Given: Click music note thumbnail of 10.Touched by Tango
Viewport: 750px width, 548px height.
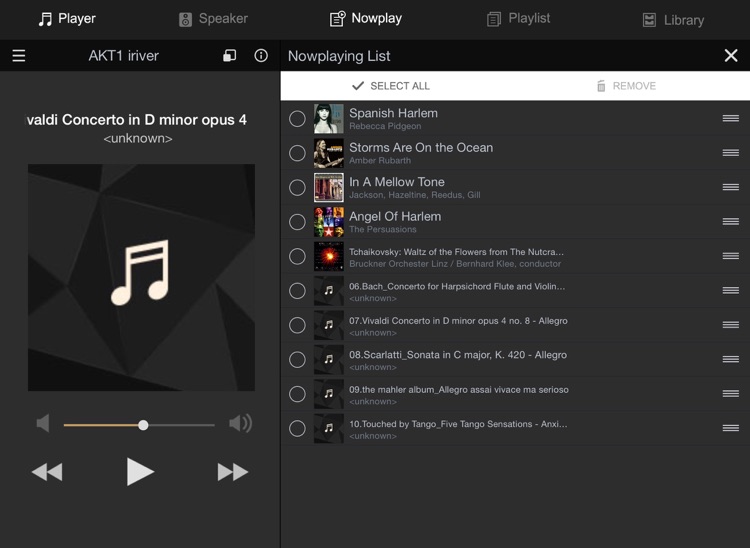Looking at the screenshot, I should 329,428.
